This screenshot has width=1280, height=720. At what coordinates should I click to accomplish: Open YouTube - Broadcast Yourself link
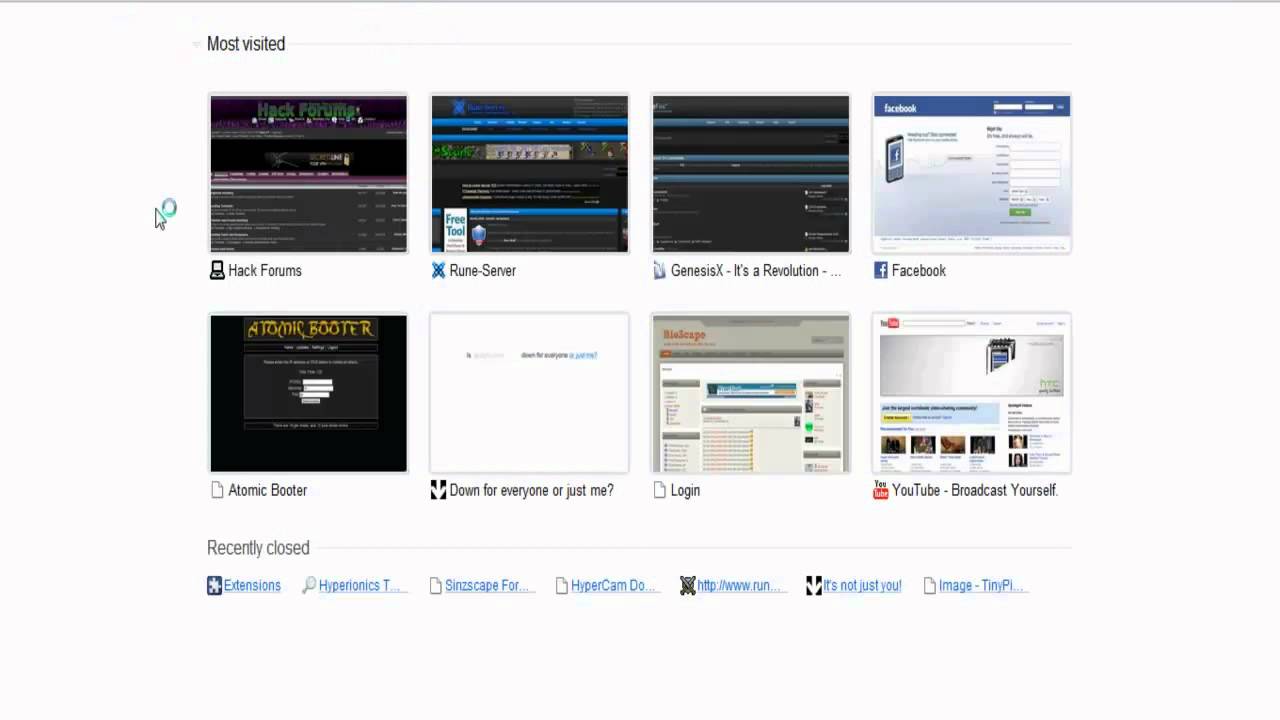975,490
